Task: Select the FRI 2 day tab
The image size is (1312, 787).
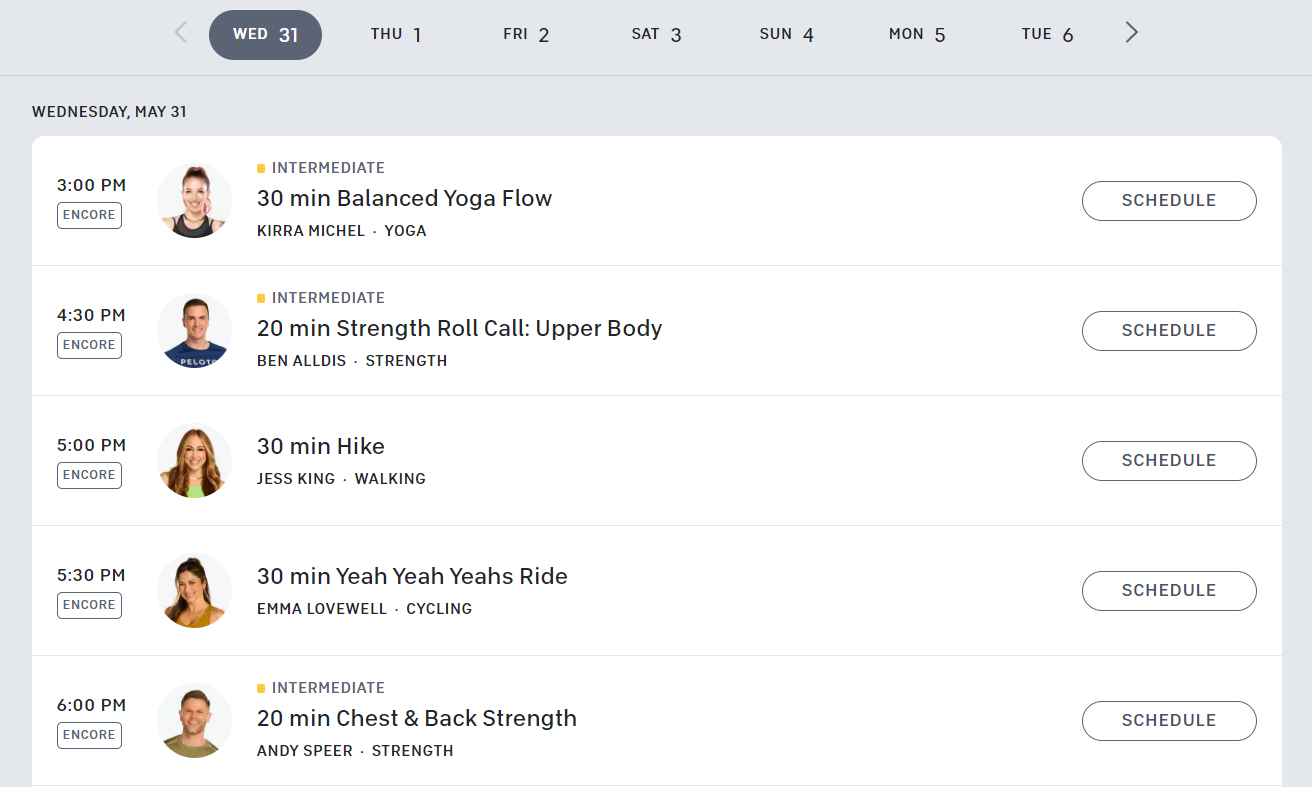Action: pos(526,33)
